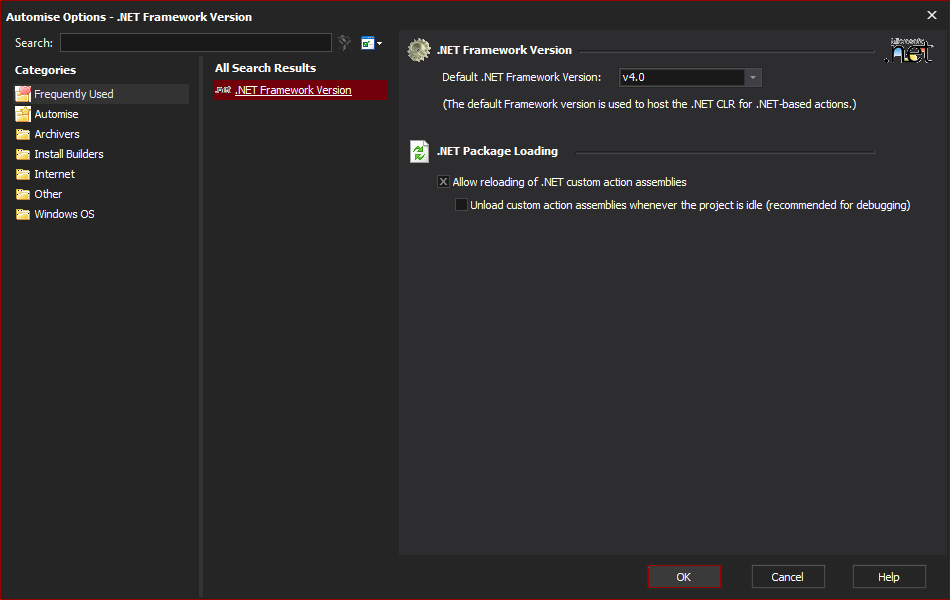Open the Other category
The height and width of the screenshot is (600, 950).
click(48, 194)
